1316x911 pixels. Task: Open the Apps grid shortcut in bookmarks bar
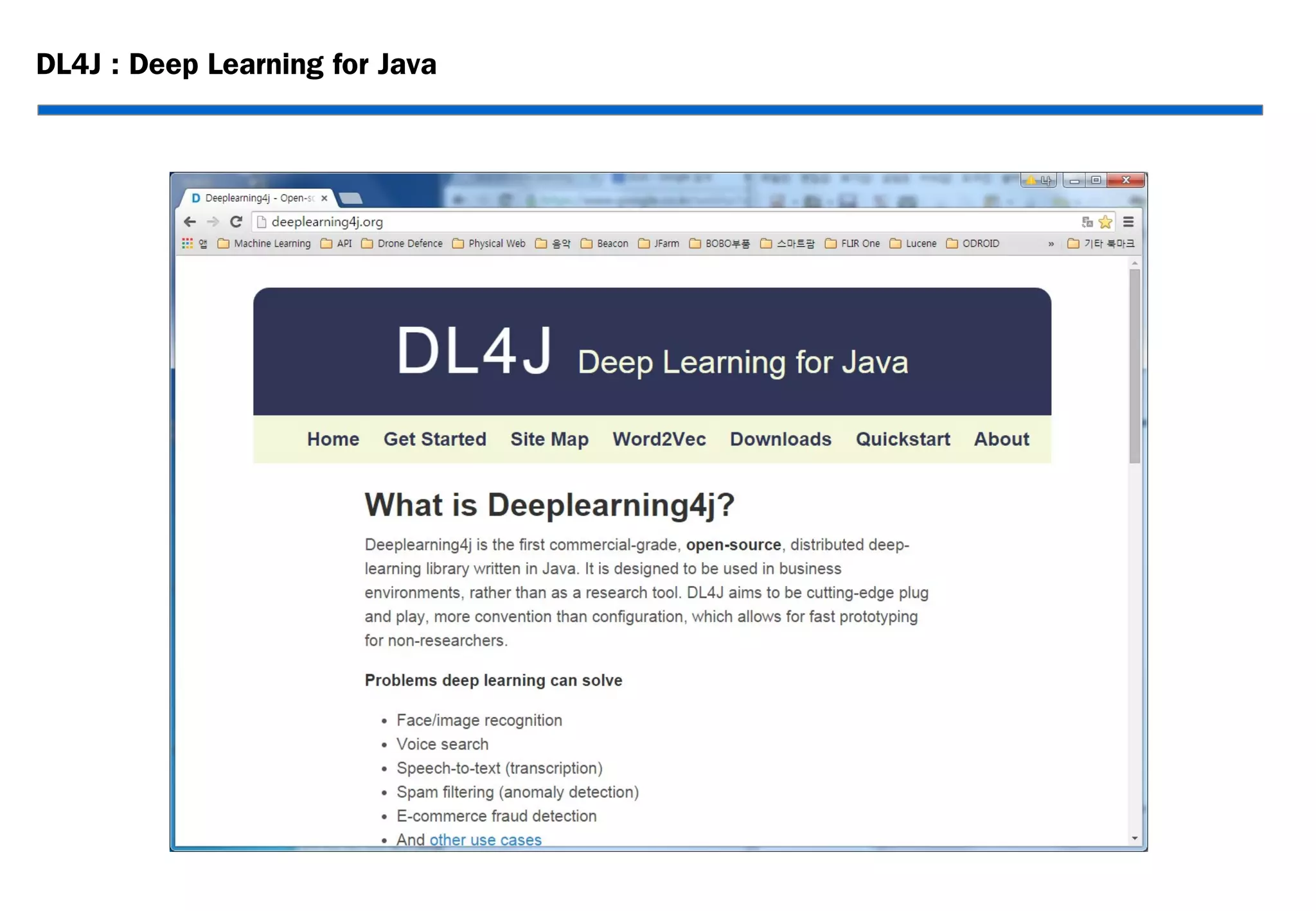click(x=195, y=243)
